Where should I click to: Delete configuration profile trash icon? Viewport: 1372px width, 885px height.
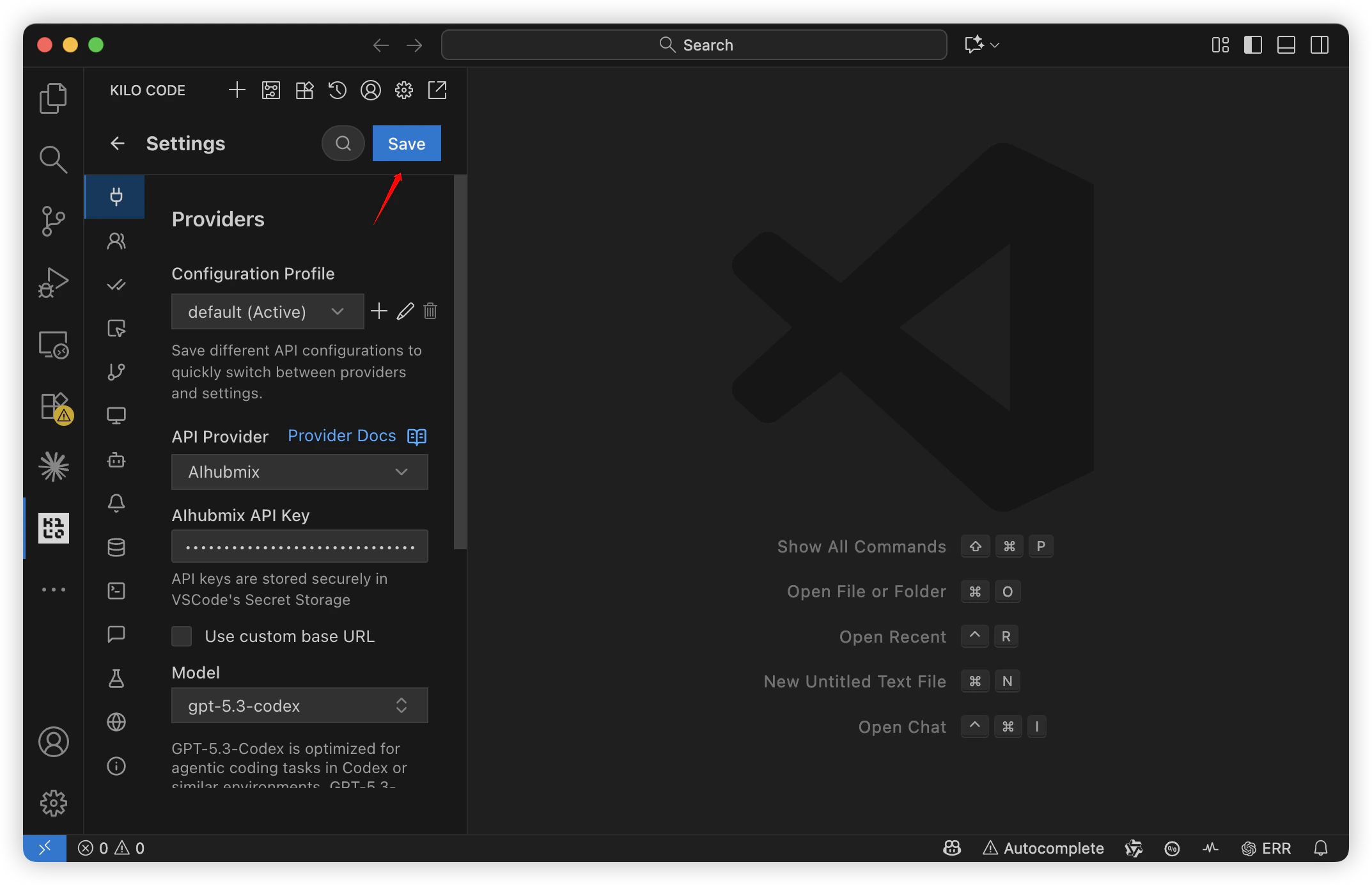click(430, 311)
